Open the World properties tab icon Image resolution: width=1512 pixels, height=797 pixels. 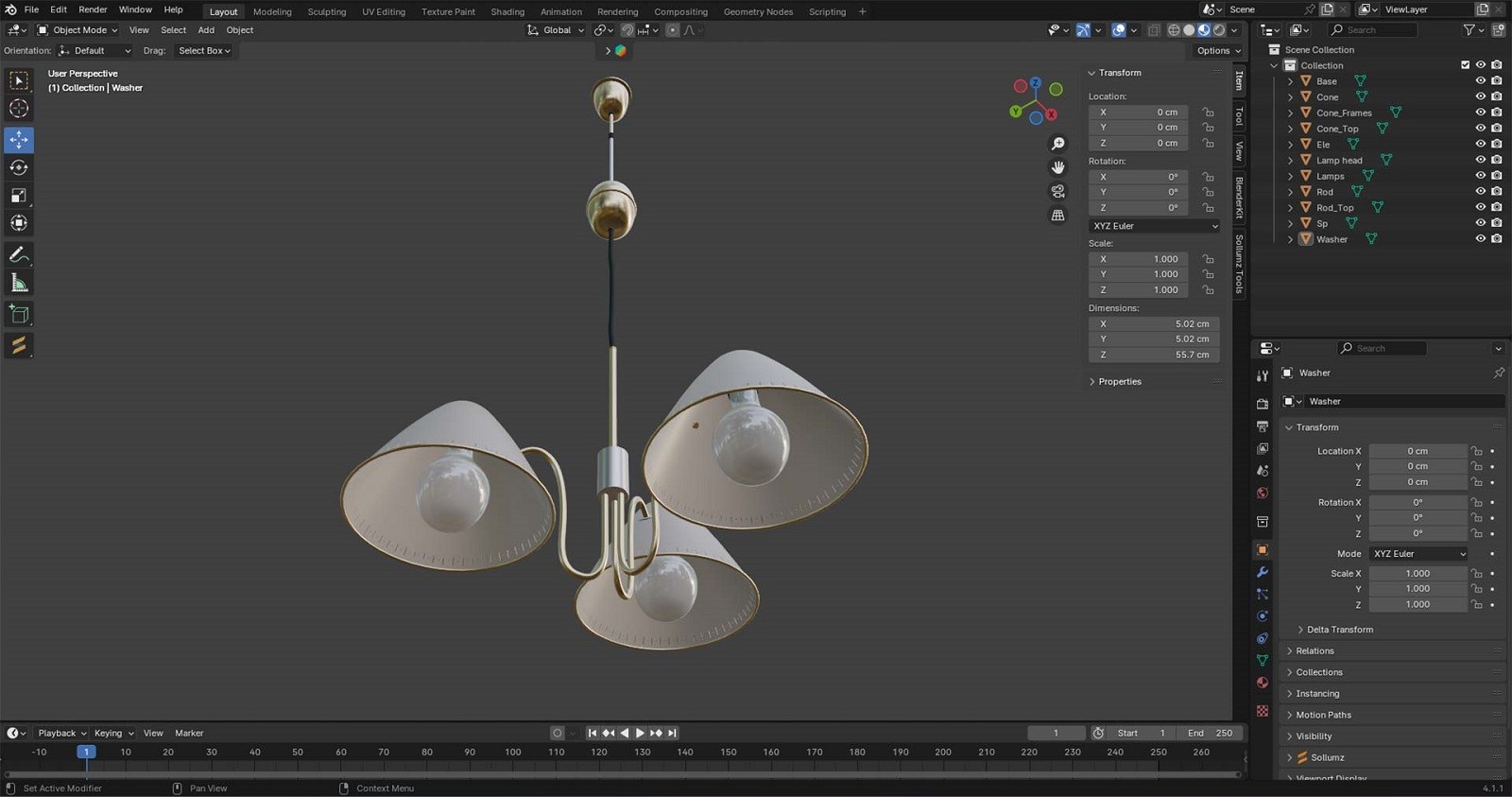[x=1263, y=493]
